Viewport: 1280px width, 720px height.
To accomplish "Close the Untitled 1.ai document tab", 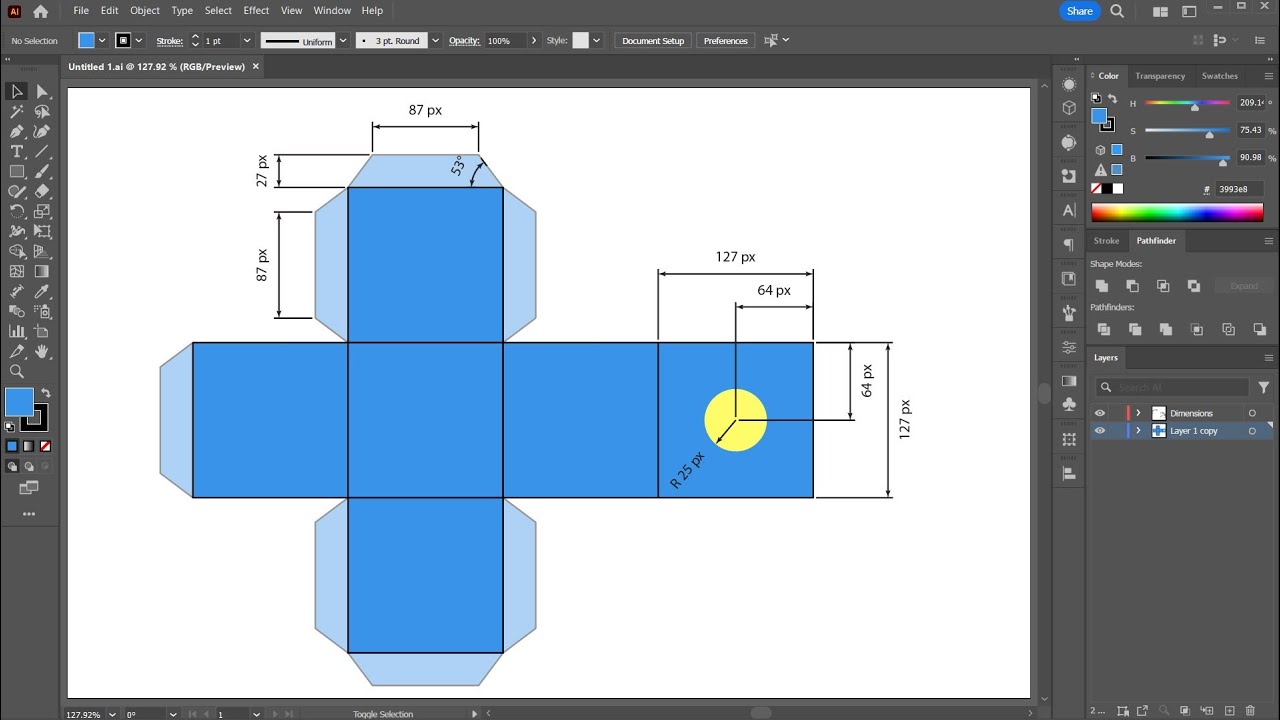I will coord(255,67).
